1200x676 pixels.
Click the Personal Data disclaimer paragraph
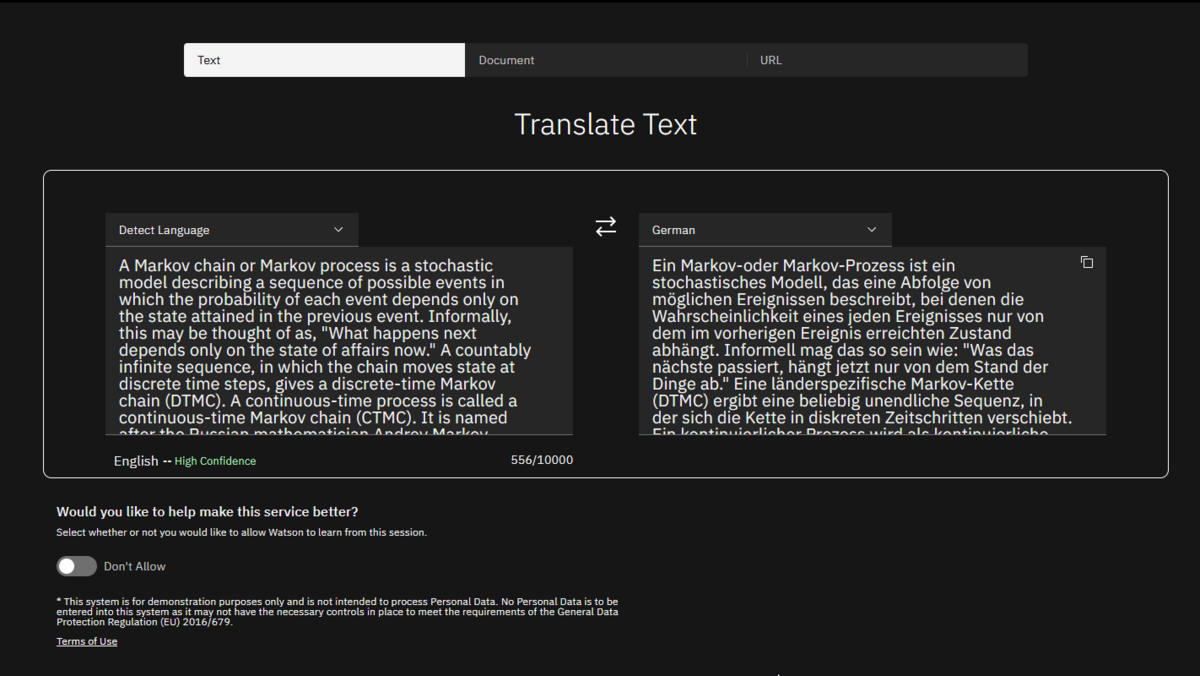pyautogui.click(x=337, y=611)
